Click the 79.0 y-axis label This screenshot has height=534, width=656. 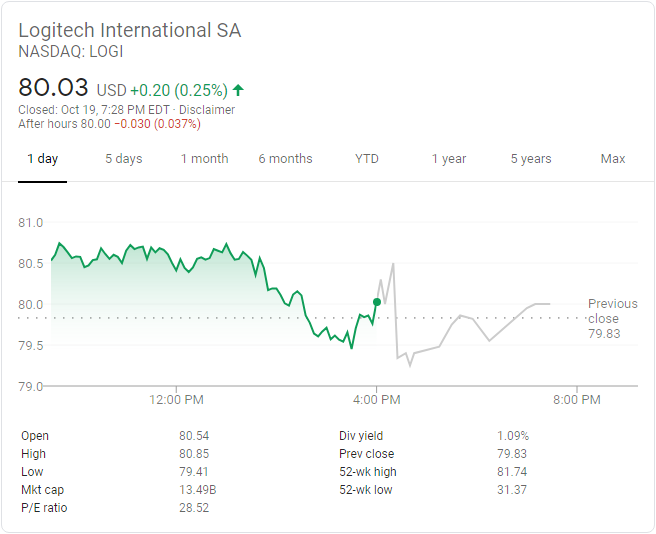click(x=31, y=386)
